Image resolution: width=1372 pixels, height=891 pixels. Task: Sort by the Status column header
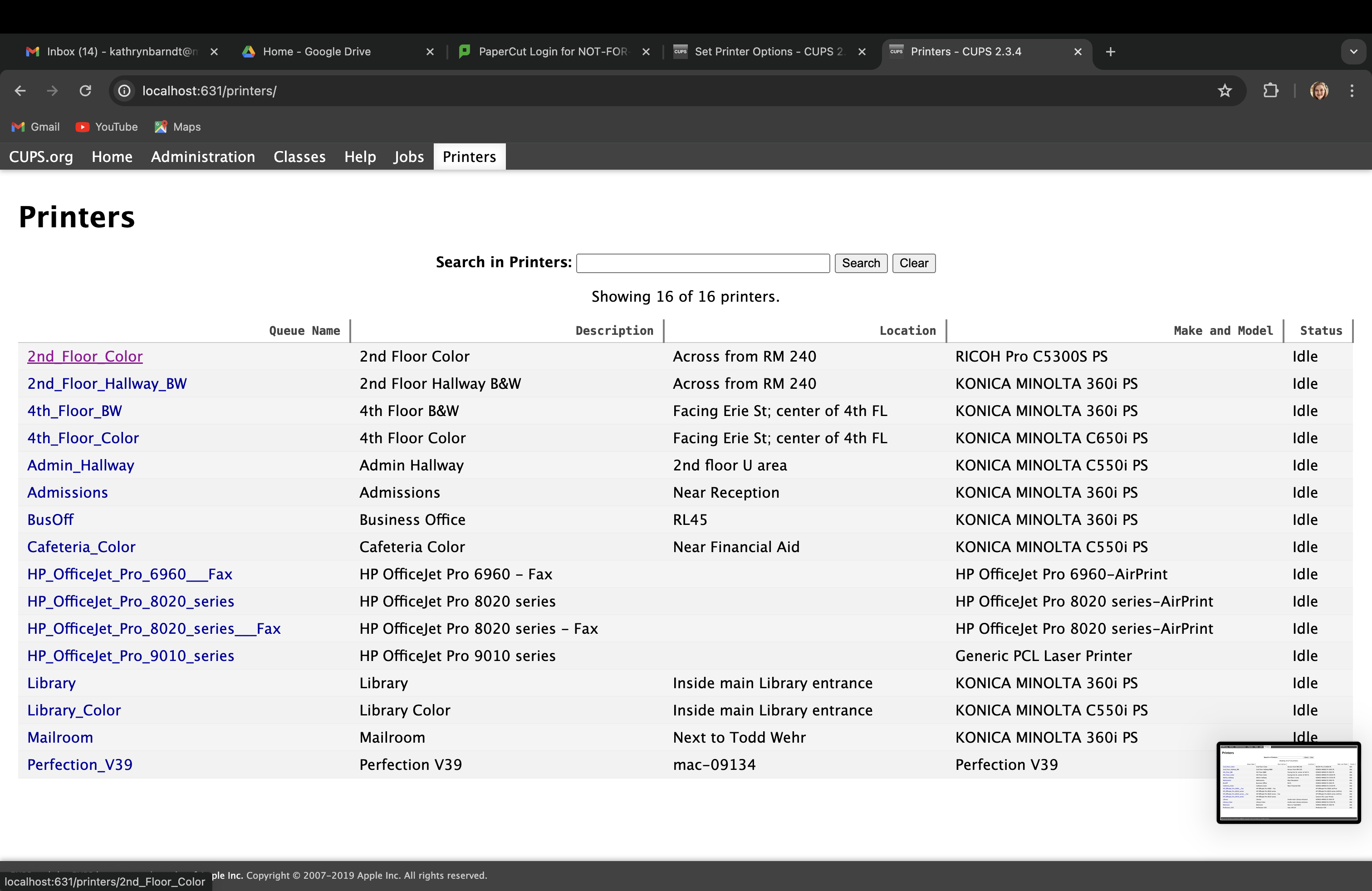1321,331
